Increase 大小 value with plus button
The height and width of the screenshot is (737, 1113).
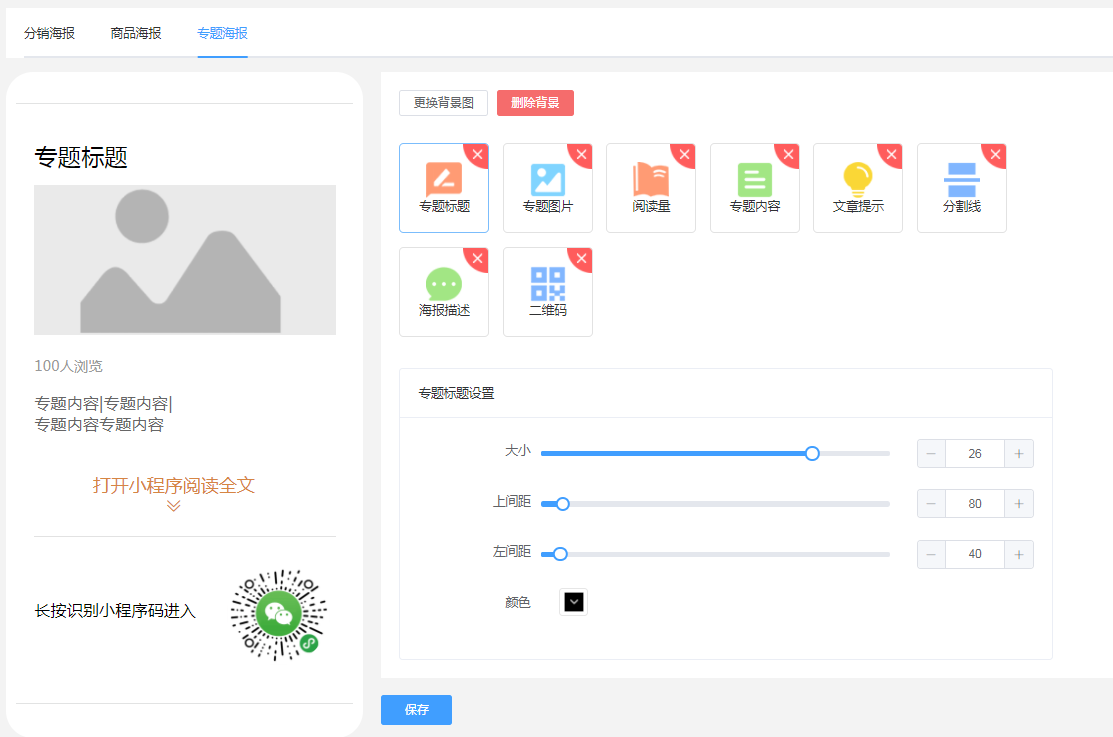pos(1019,454)
